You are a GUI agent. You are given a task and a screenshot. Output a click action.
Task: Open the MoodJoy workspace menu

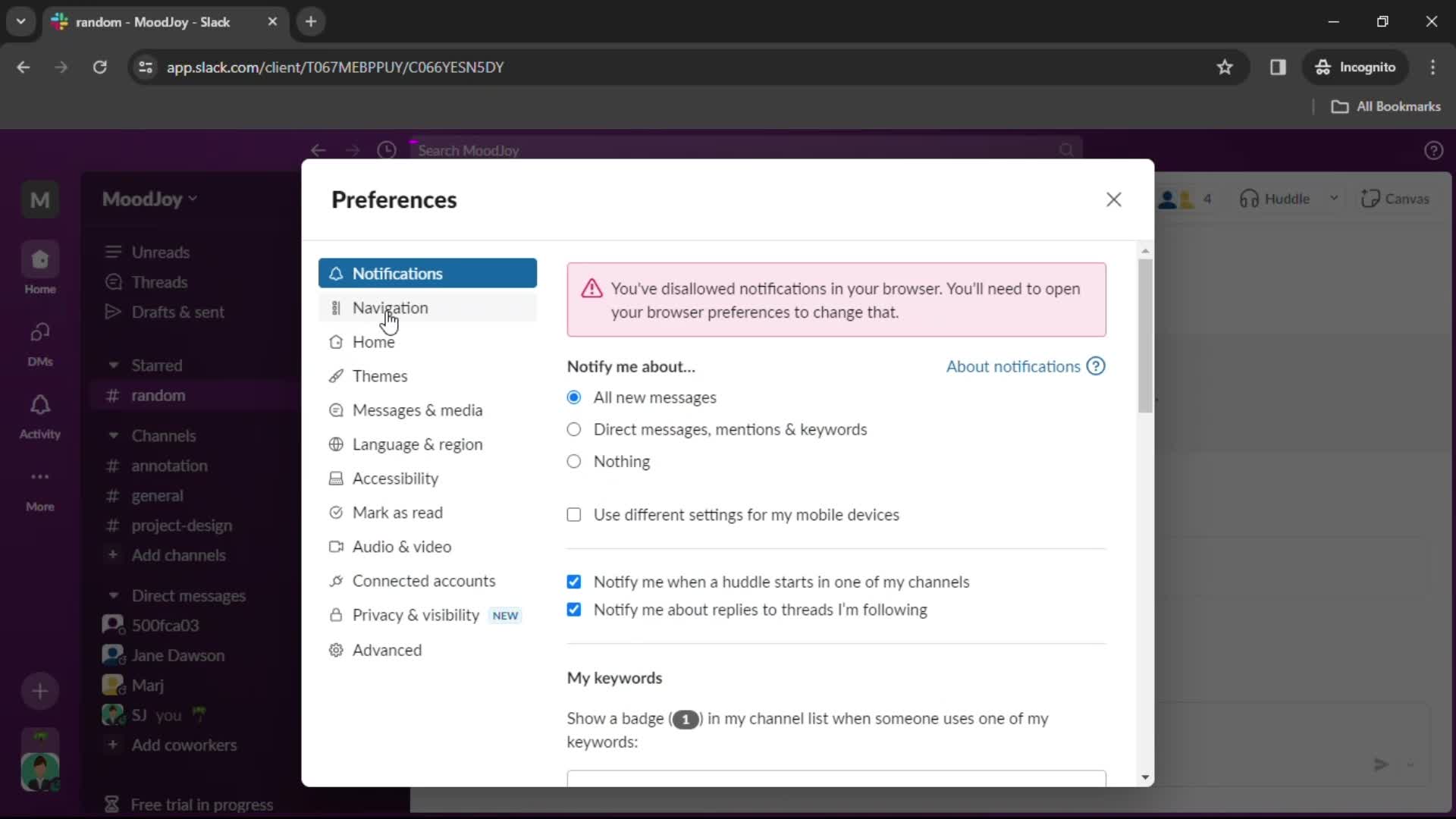pos(149,199)
